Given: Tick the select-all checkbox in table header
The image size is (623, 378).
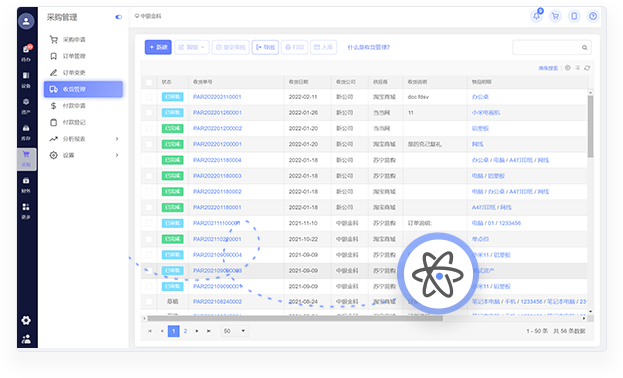Looking at the screenshot, I should click(149, 82).
